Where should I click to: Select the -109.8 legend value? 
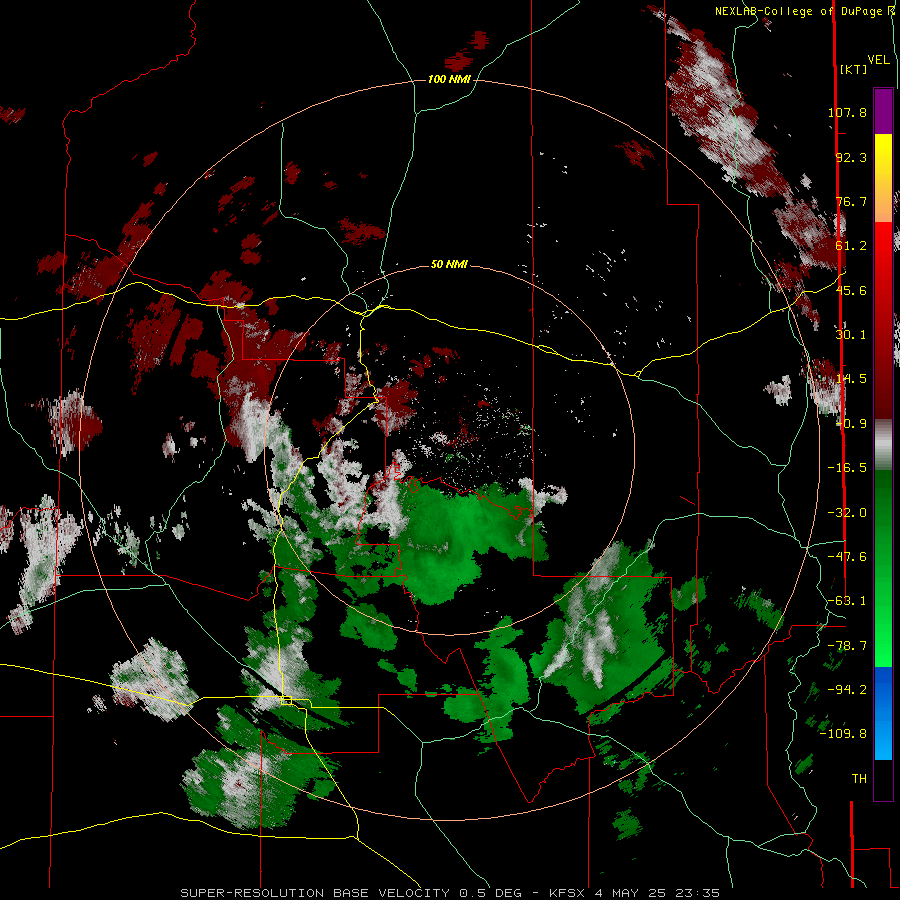click(843, 734)
